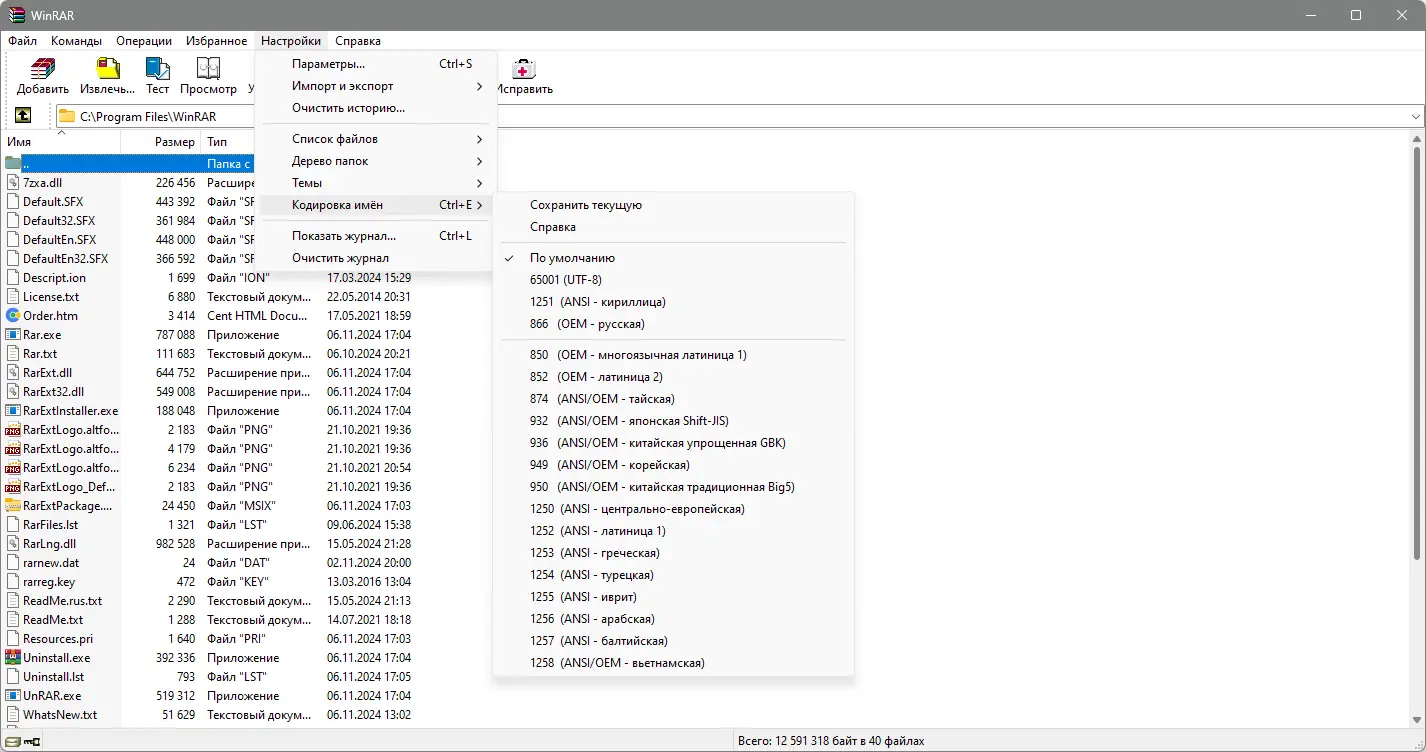This screenshot has width=1426, height=752.
Task: Select the Default.SFX file icon
Action: 13,202
